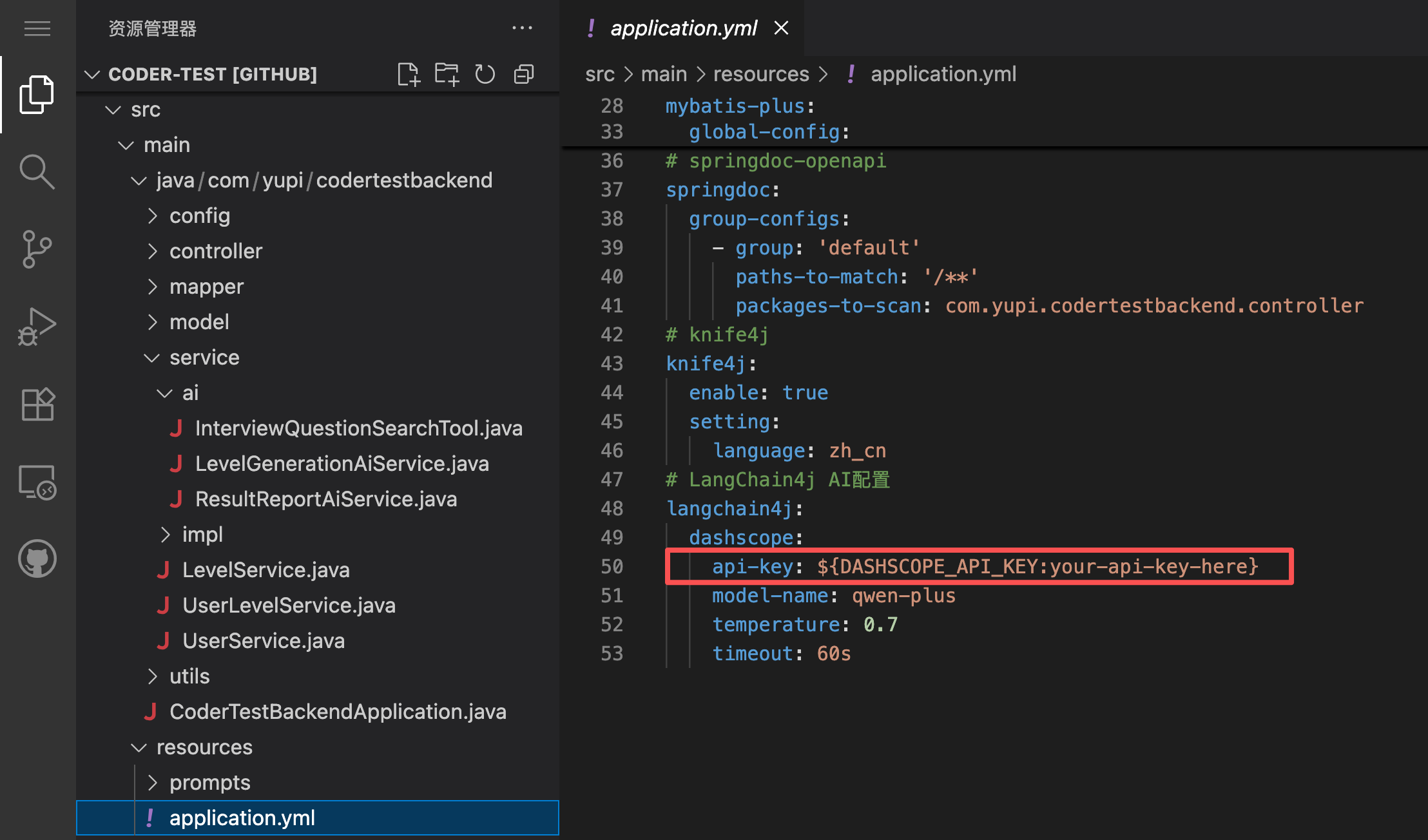Viewport: 1428px width, 840px height.
Task: Click resources in the breadcrumb path
Action: [x=760, y=74]
